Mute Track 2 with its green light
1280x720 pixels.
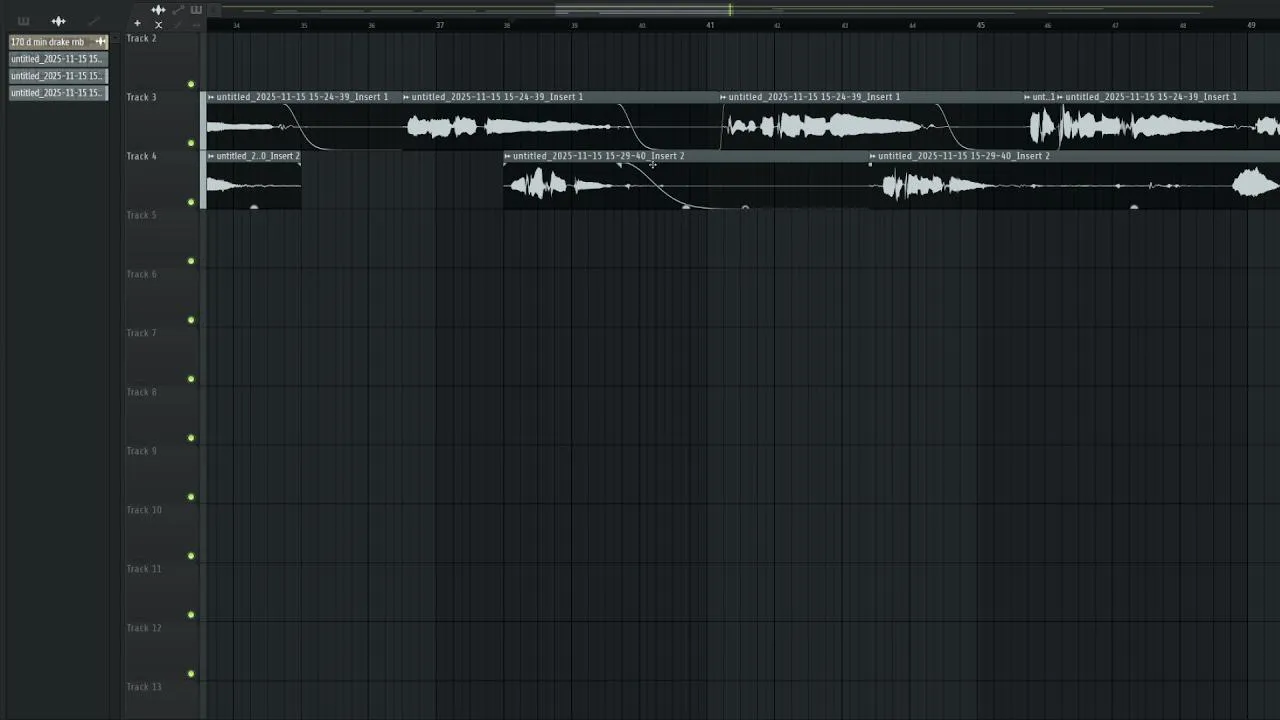[x=191, y=84]
